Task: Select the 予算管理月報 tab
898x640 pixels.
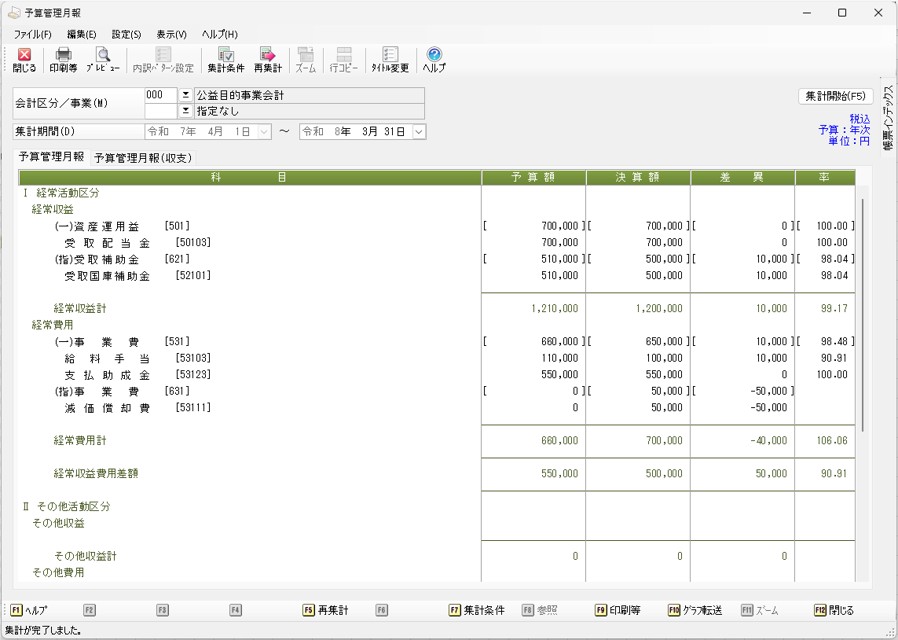Action: (x=51, y=157)
